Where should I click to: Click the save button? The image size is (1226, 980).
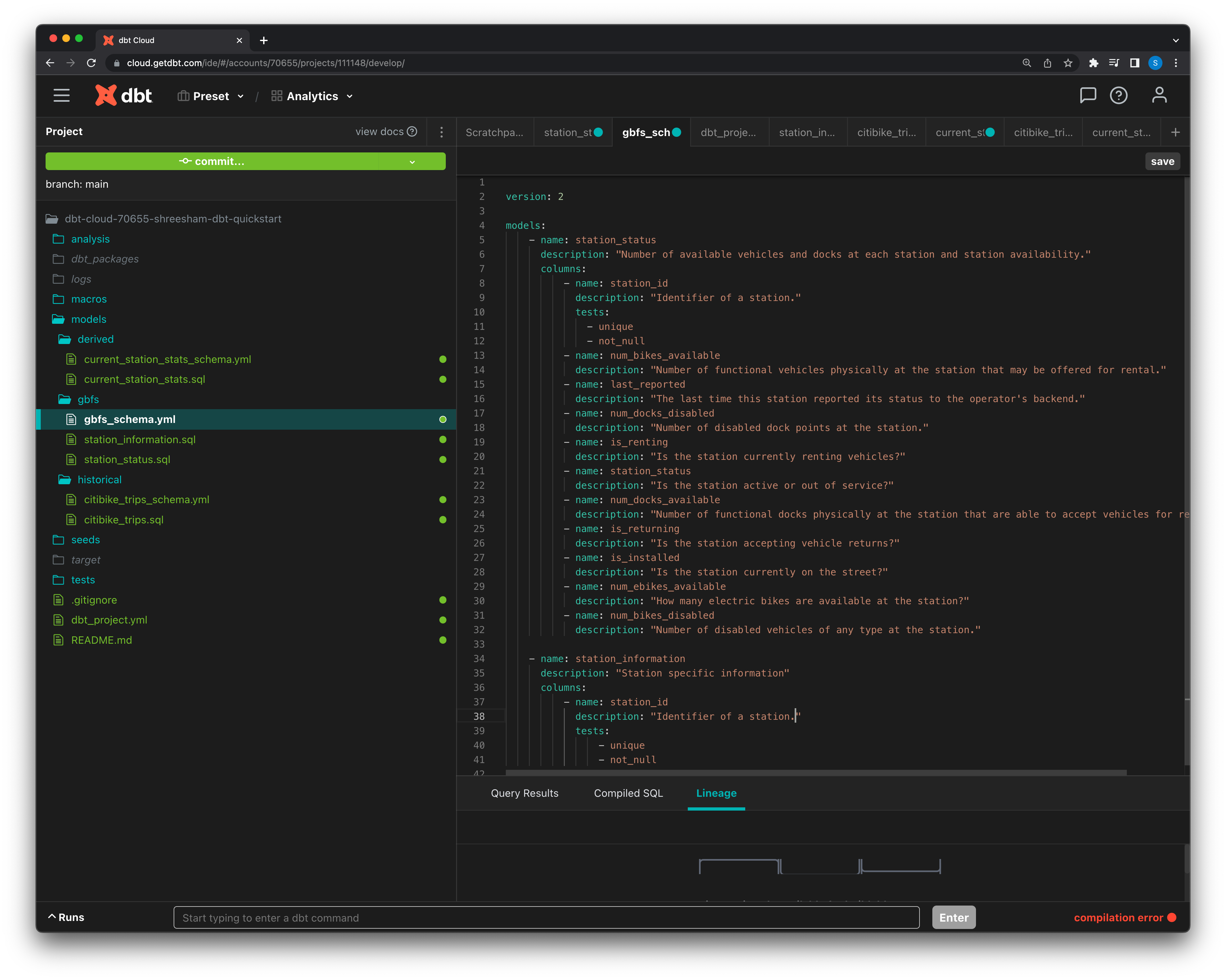1162,161
